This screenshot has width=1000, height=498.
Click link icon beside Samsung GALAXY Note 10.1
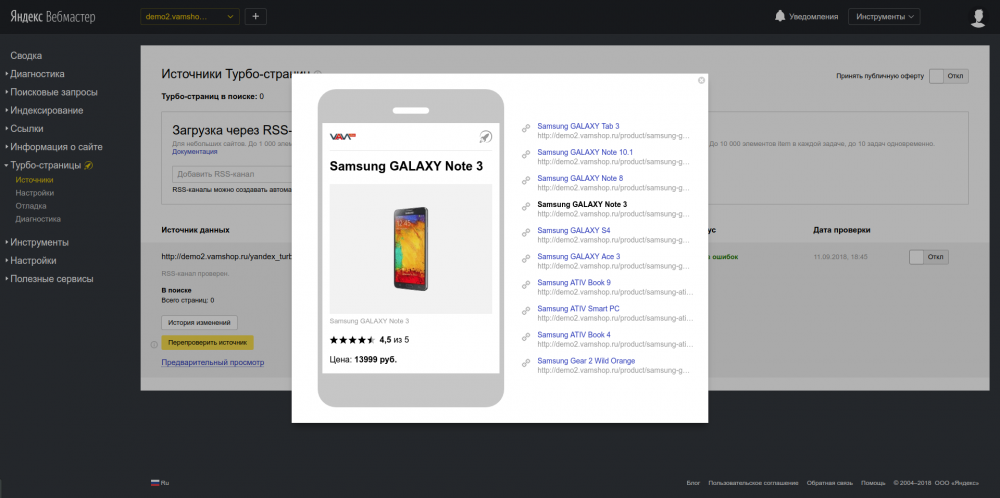click(x=526, y=155)
